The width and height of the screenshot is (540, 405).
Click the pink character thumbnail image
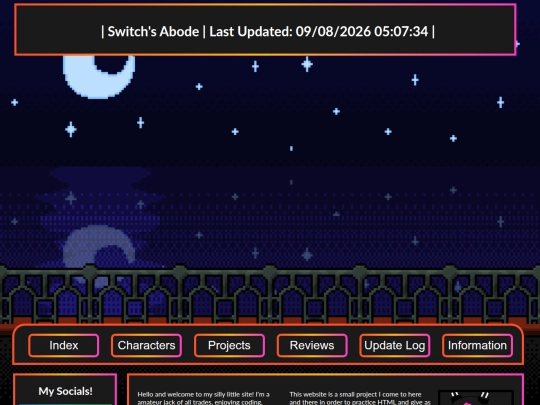click(476, 398)
